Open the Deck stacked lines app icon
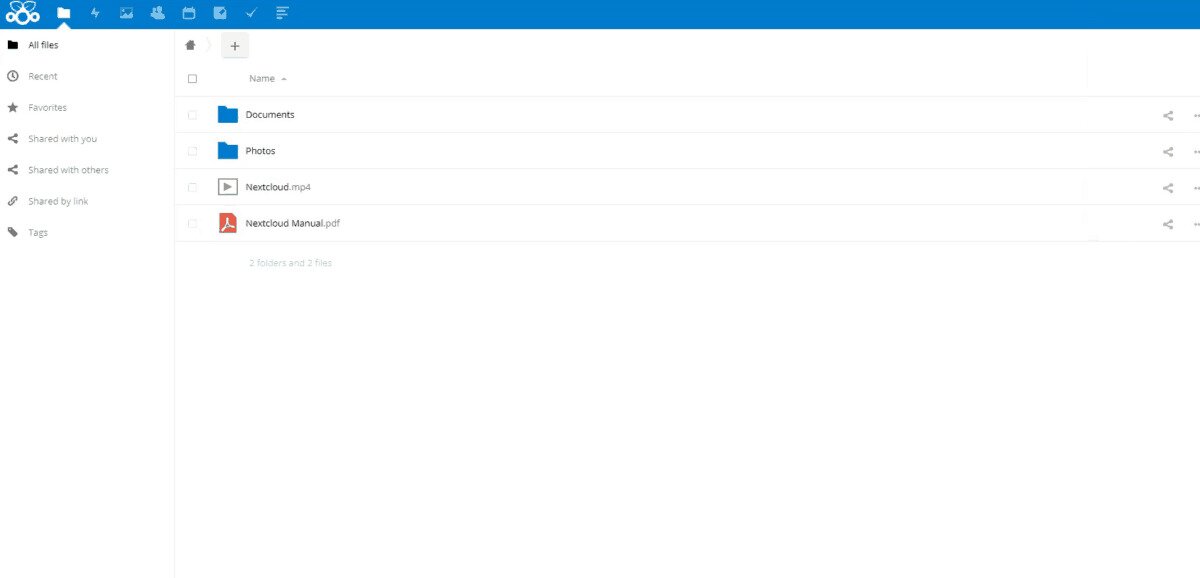The image size is (1200, 578). pos(282,13)
